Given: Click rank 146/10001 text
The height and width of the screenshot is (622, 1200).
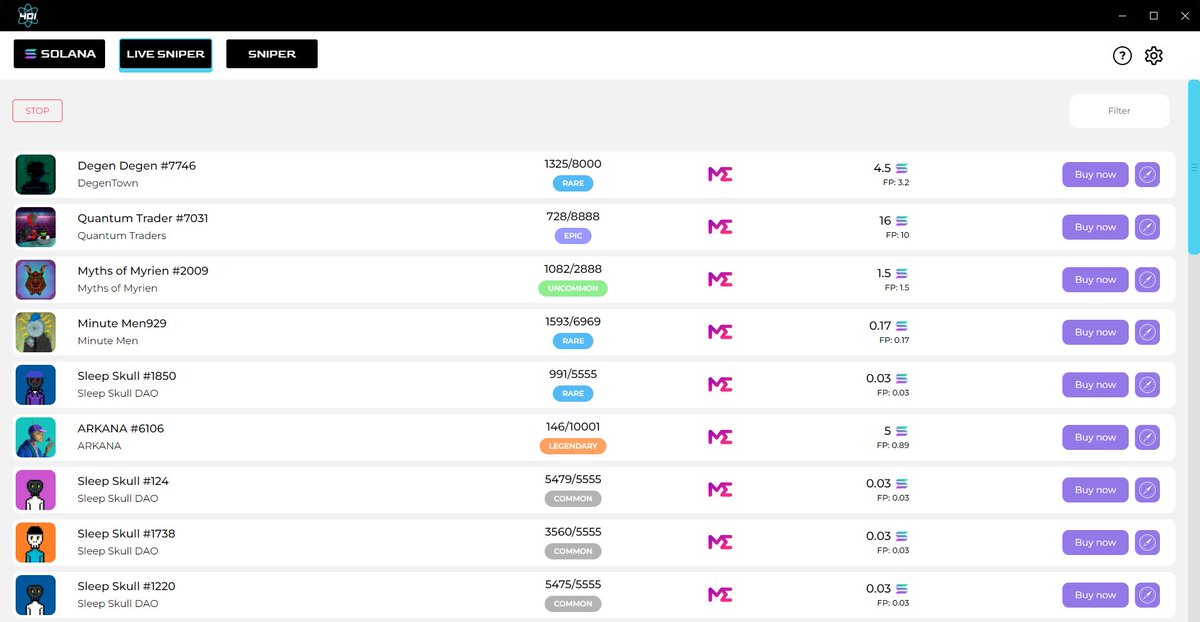Looking at the screenshot, I should (x=573, y=427).
